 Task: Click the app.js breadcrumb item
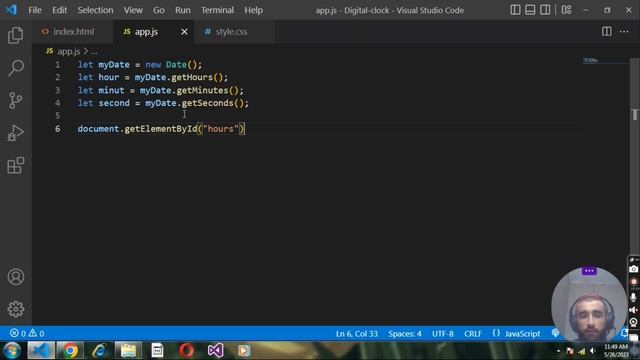69,51
